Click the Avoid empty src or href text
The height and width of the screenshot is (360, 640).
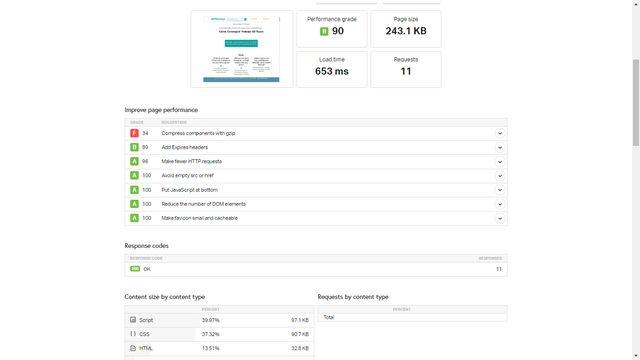pyautogui.click(x=188, y=176)
